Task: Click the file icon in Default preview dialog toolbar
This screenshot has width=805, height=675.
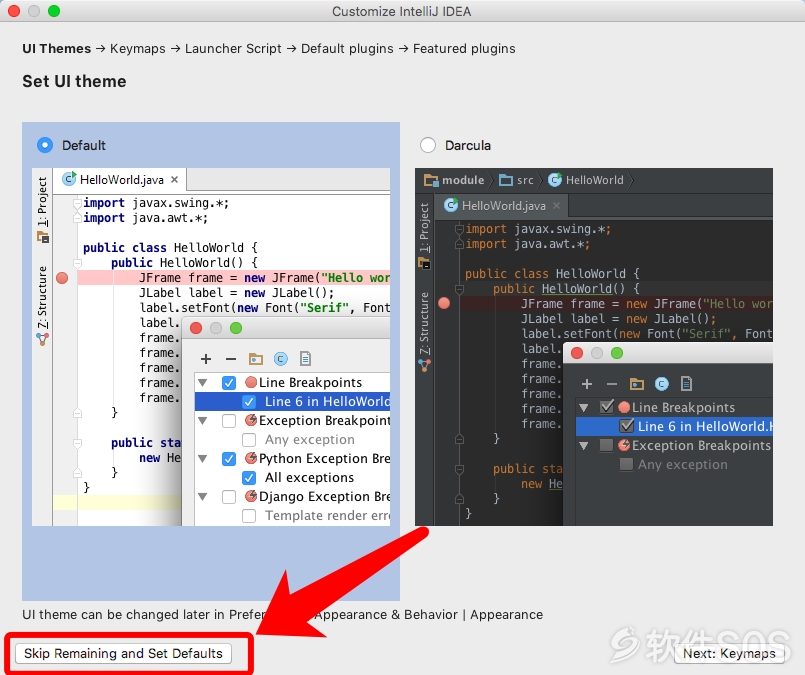Action: [305, 358]
